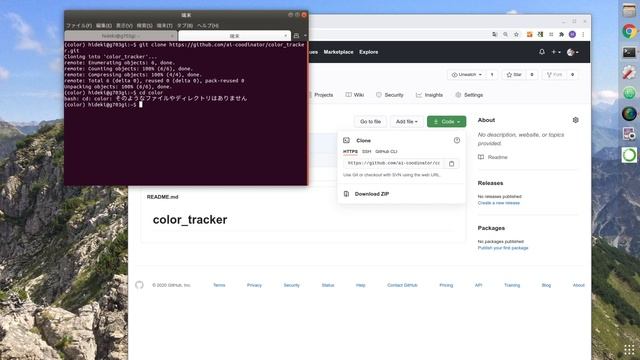The width and height of the screenshot is (640, 360).
Task: Select the GitHub CLI clone option
Action: (x=386, y=151)
